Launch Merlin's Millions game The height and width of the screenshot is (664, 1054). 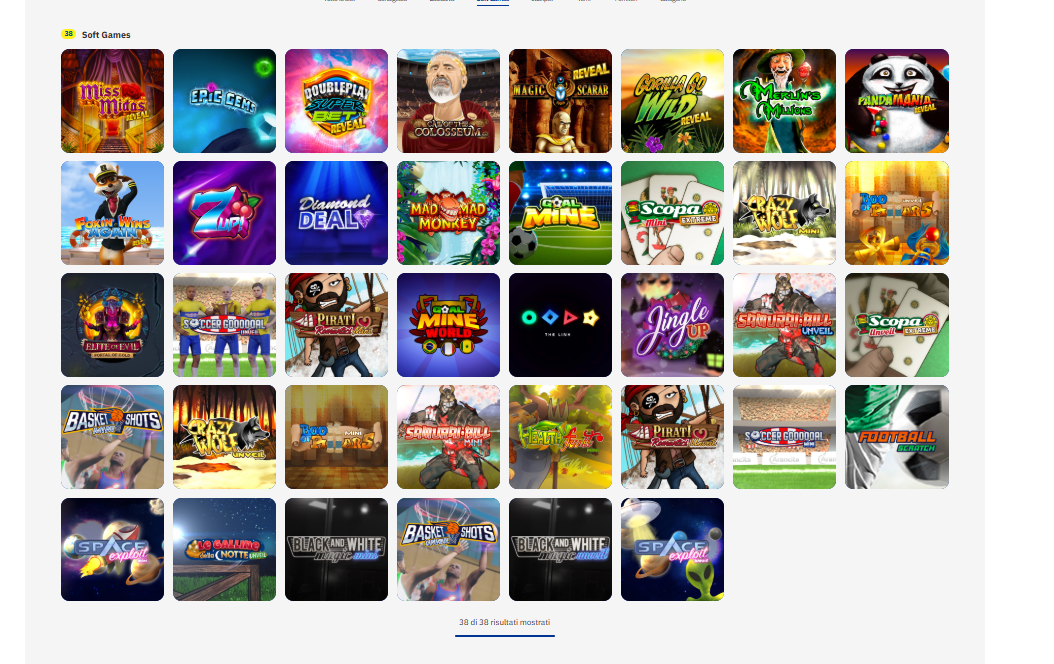(x=784, y=101)
